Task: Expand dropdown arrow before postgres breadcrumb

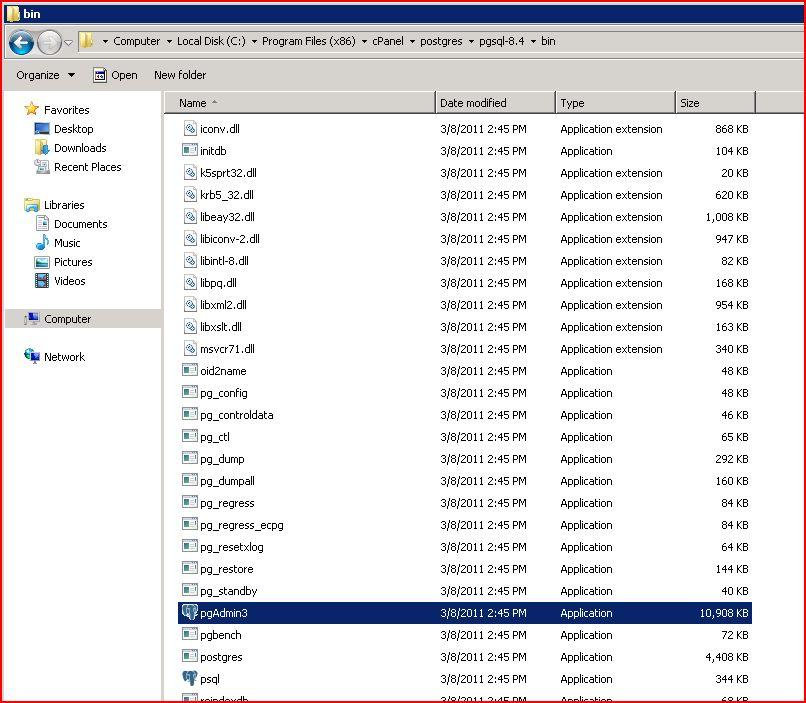Action: coord(412,41)
